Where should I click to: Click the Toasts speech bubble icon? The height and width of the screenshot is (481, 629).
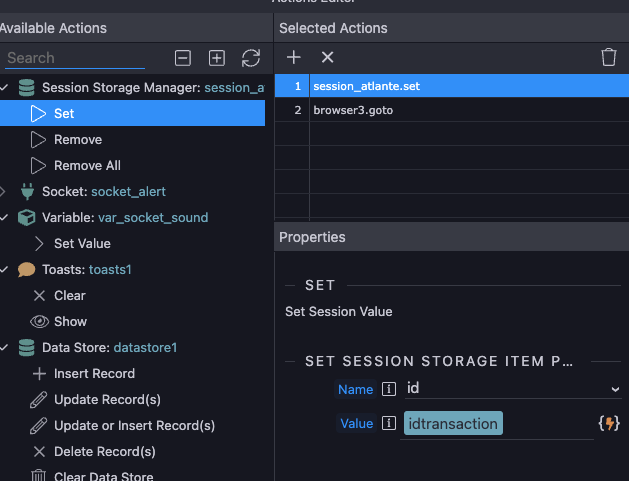click(26, 270)
